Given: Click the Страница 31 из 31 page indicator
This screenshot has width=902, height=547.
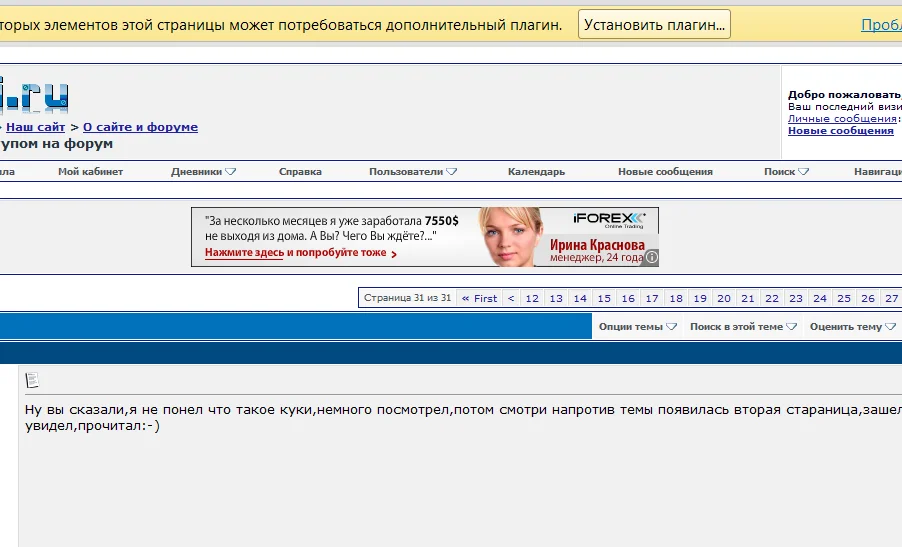Looking at the screenshot, I should (407, 298).
